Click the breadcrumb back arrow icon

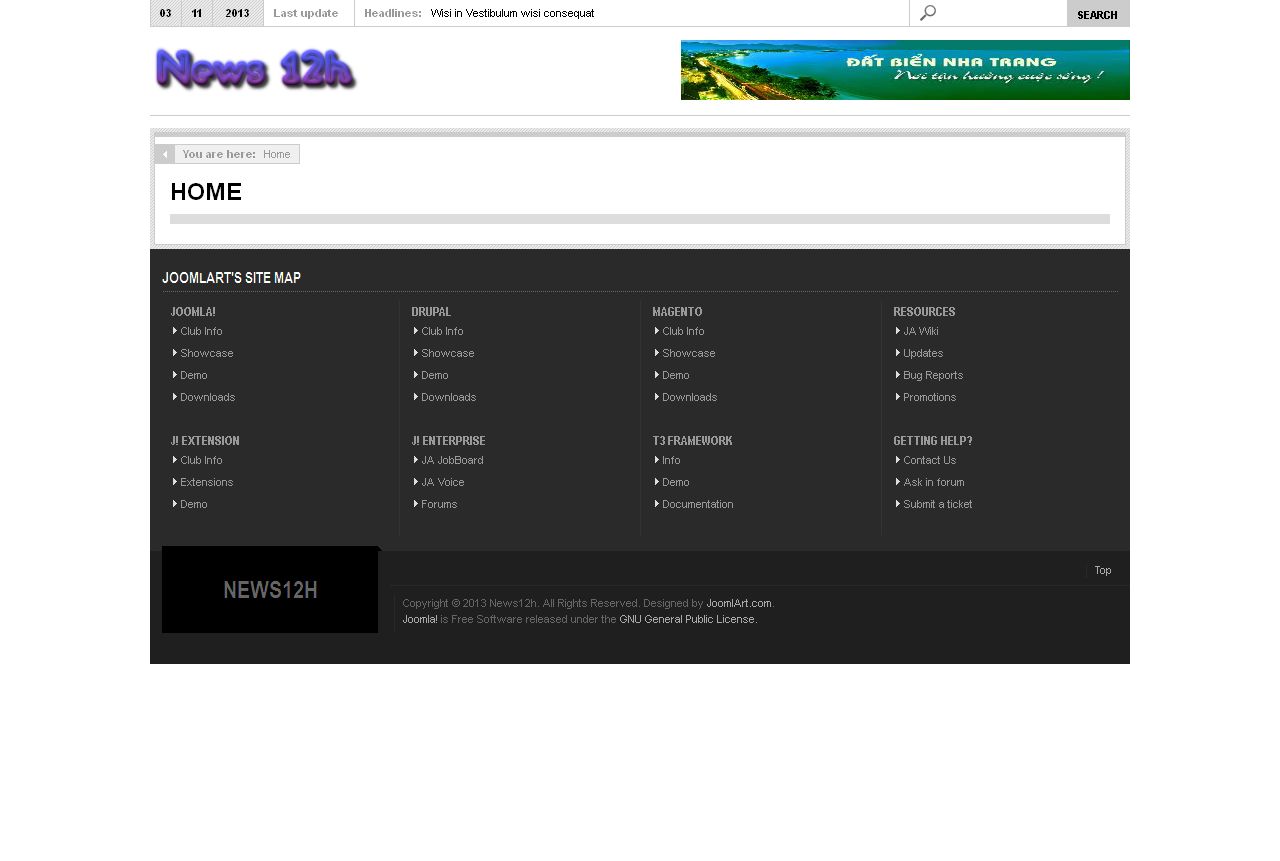click(x=165, y=154)
